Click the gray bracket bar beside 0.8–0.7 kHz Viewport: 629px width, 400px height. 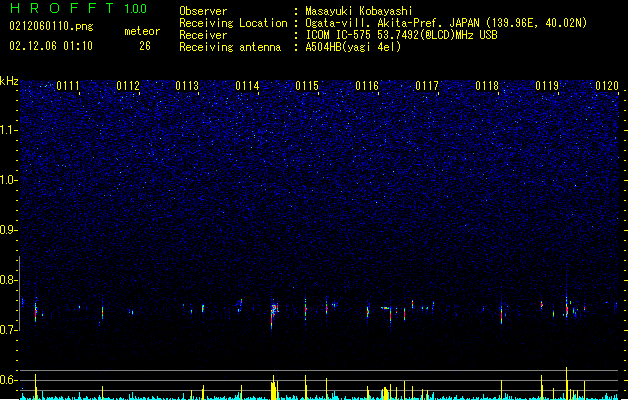pyautogui.click(x=19, y=293)
